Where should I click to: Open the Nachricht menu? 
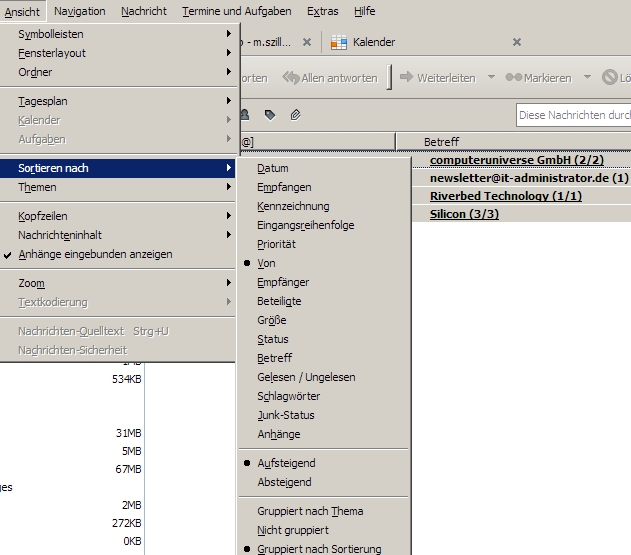coord(144,11)
